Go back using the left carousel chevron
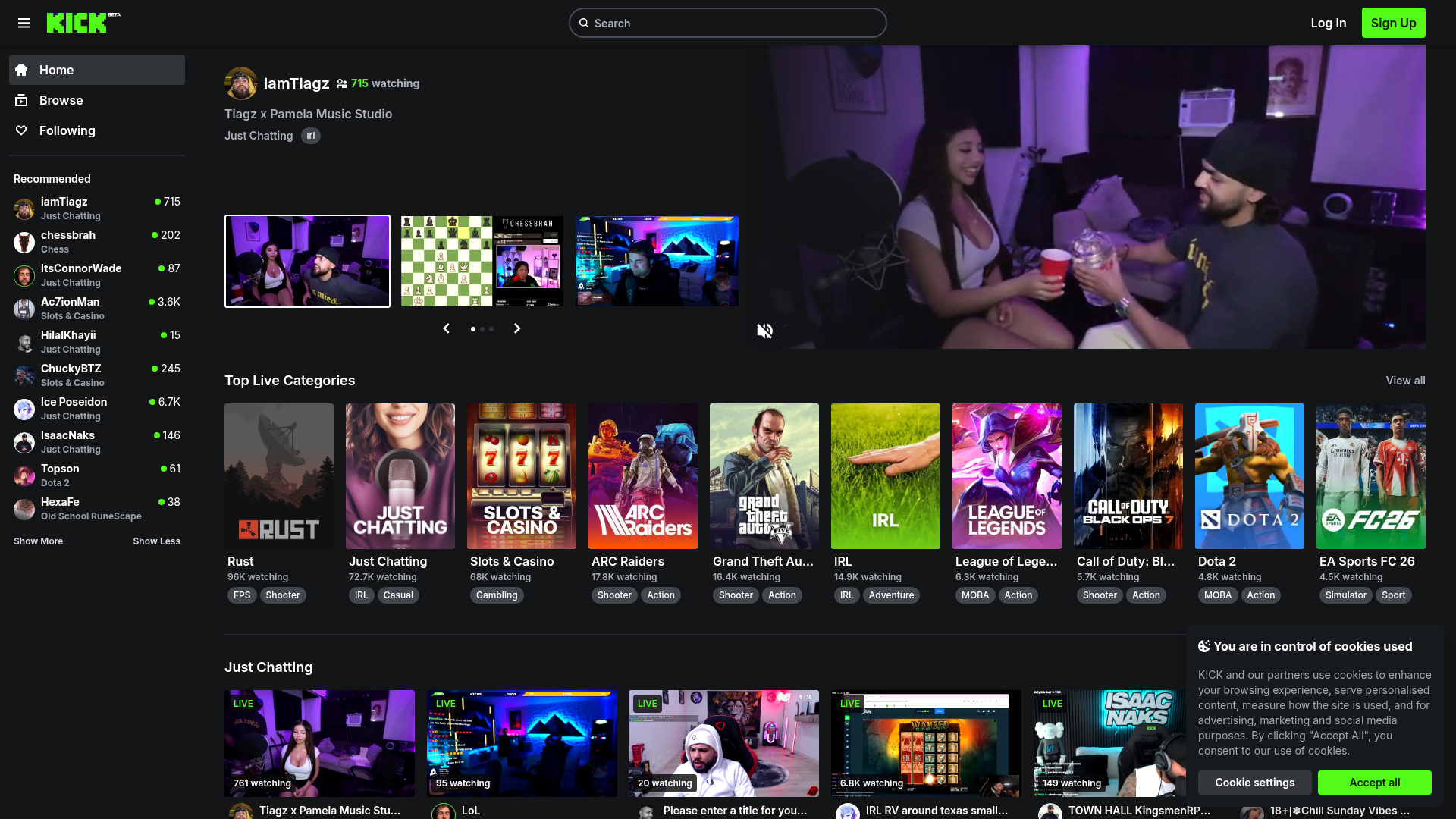This screenshot has width=1456, height=819. click(x=446, y=328)
